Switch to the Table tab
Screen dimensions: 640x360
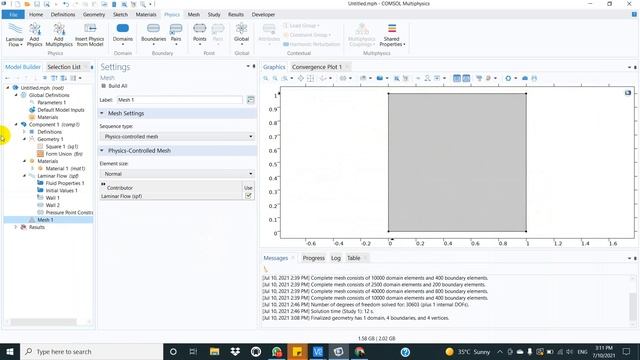[353, 258]
